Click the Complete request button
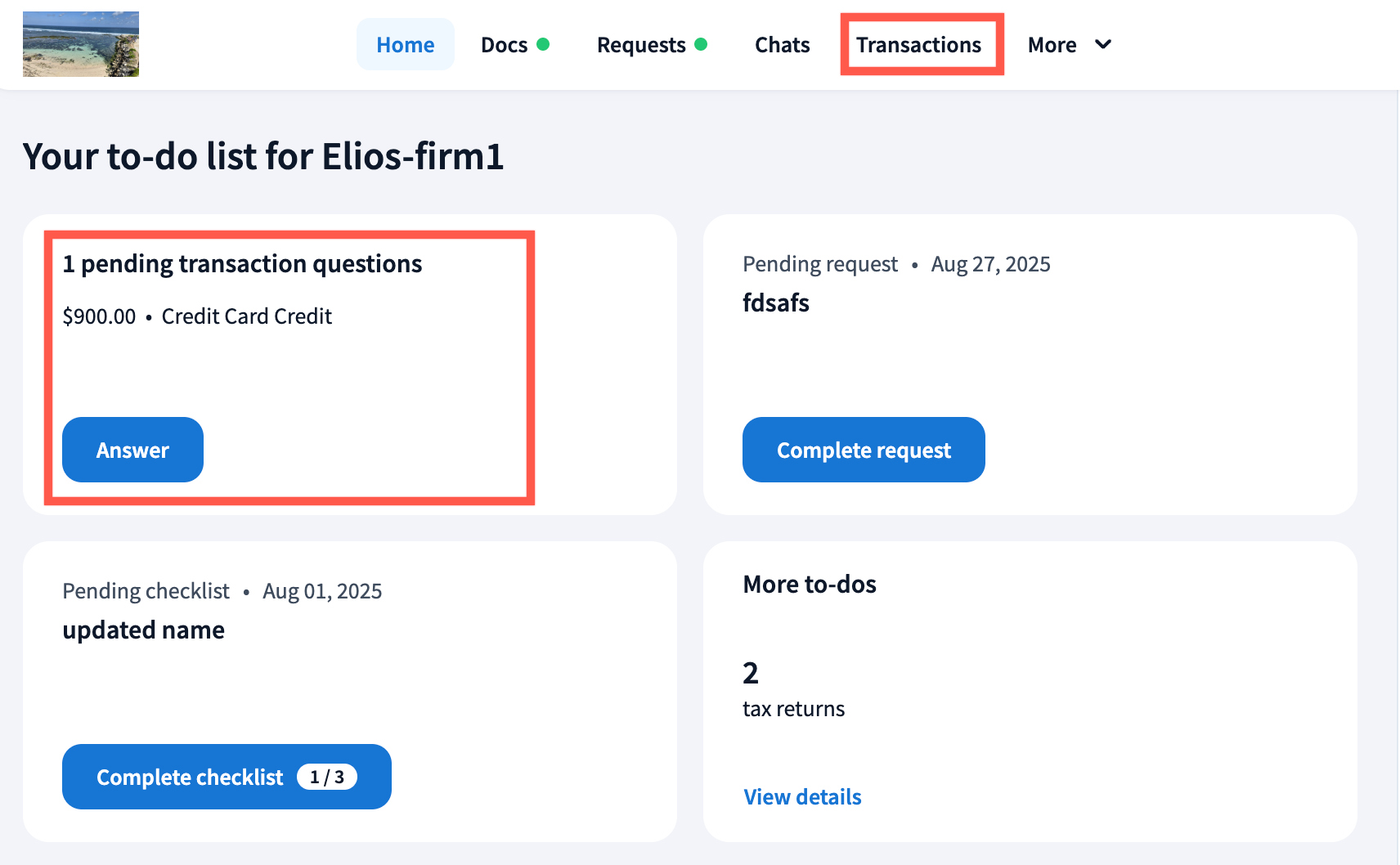The height and width of the screenshot is (865, 1400). click(x=864, y=450)
